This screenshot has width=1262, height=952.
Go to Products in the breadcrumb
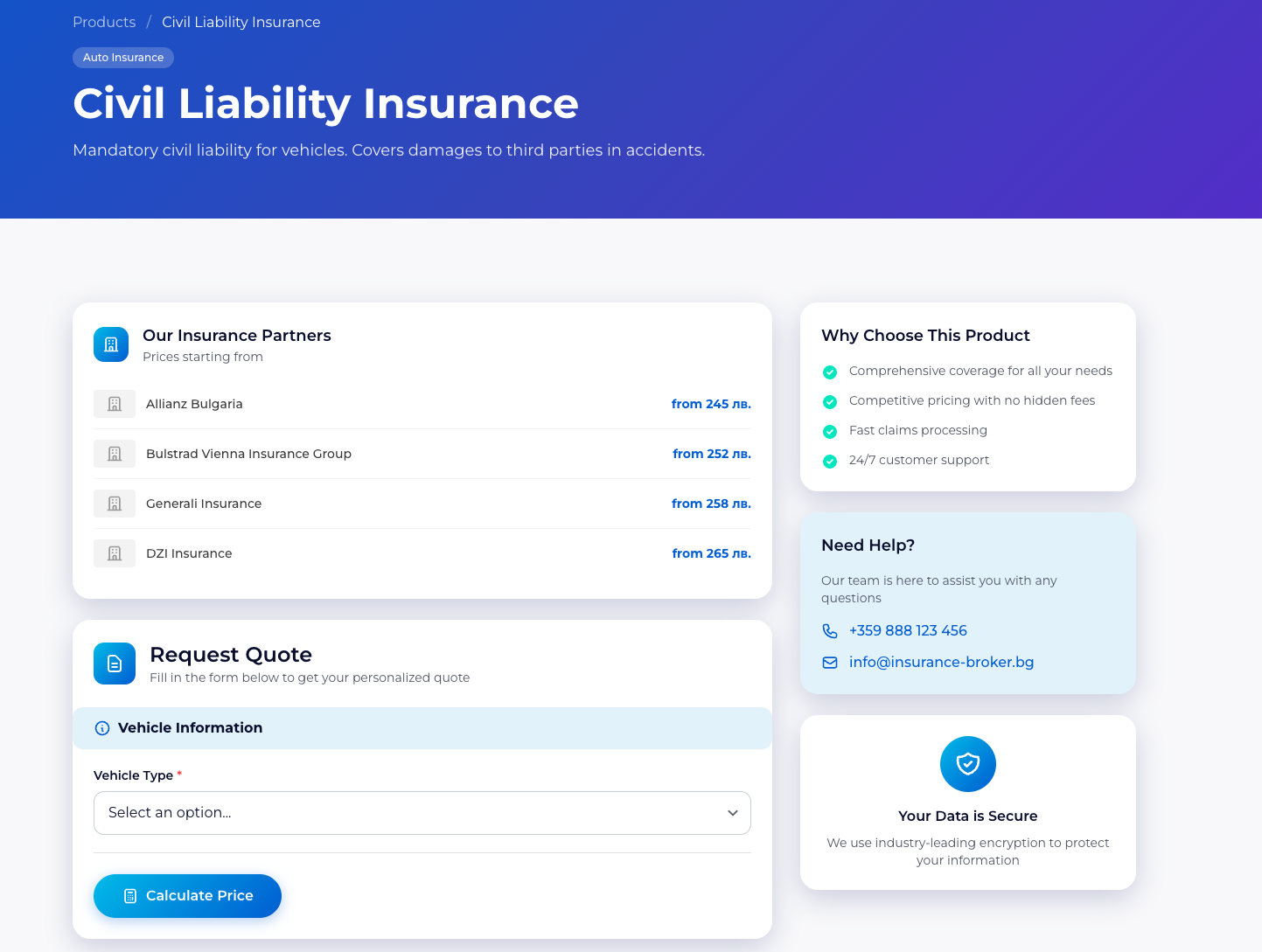[x=104, y=22]
